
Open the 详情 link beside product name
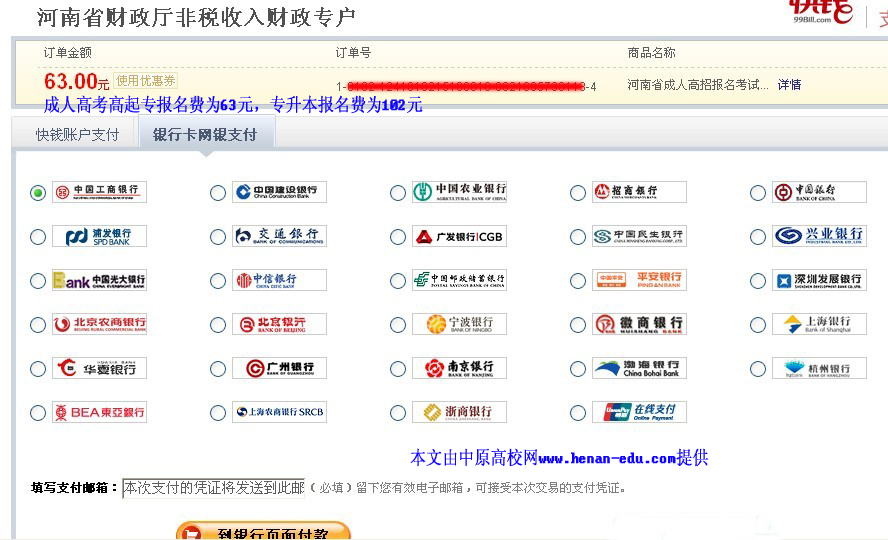click(x=789, y=85)
